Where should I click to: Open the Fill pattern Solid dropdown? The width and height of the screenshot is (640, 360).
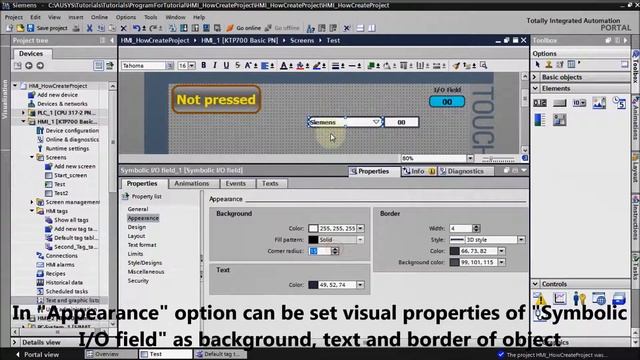tap(360, 240)
